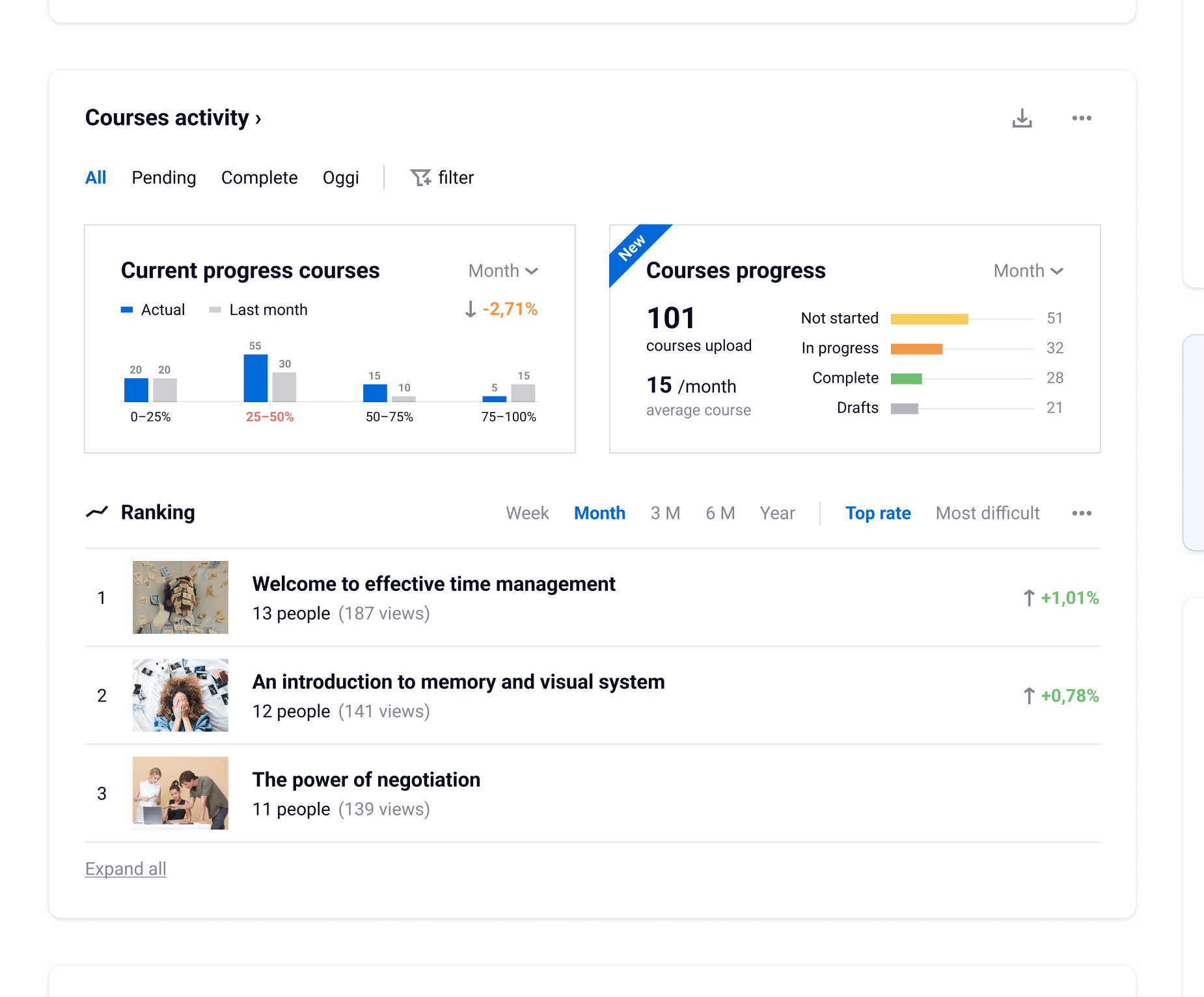Click the filter funnel icon
The height and width of the screenshot is (997, 1204).
[420, 178]
